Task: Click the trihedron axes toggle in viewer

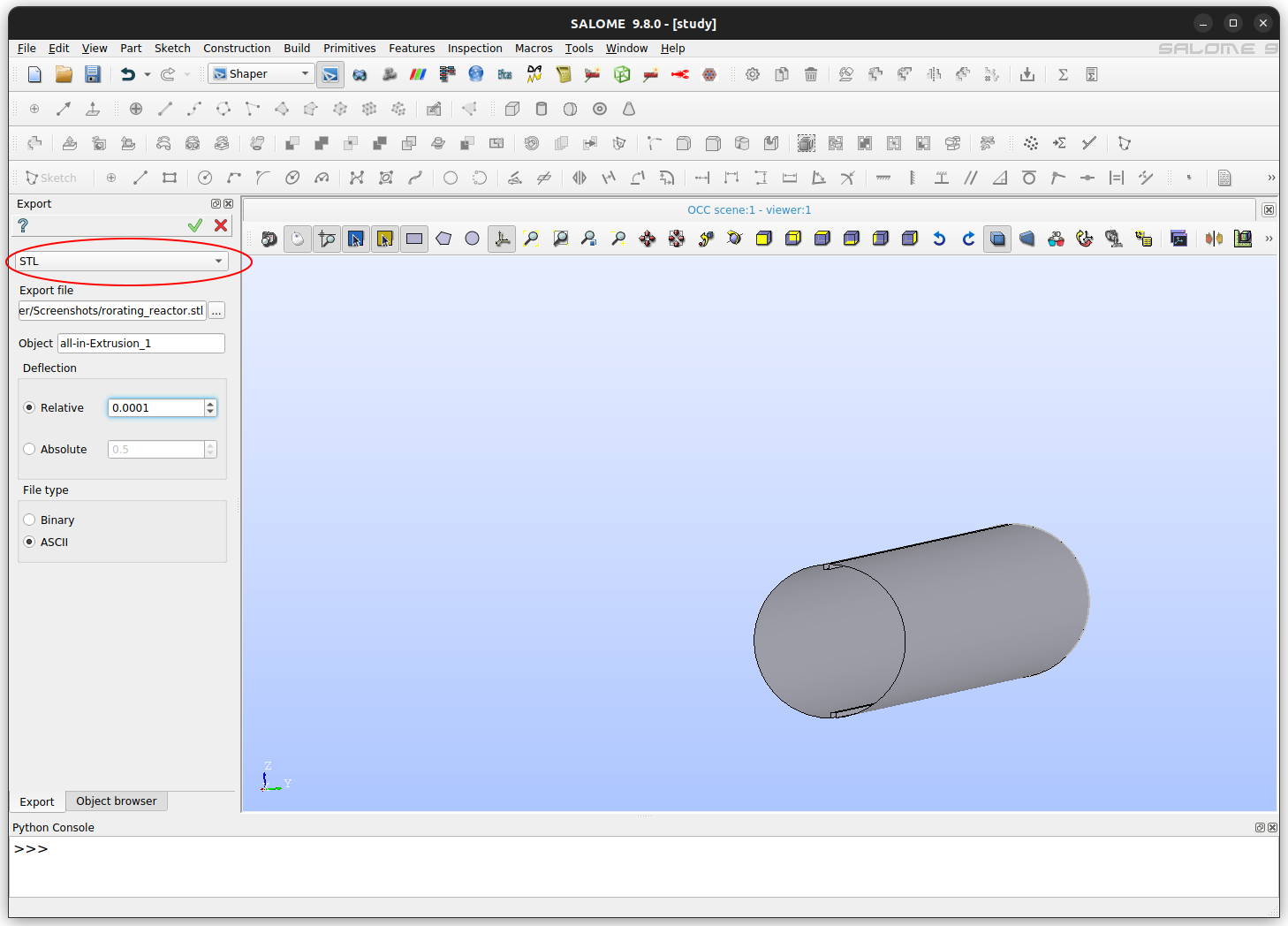Action: [502, 239]
